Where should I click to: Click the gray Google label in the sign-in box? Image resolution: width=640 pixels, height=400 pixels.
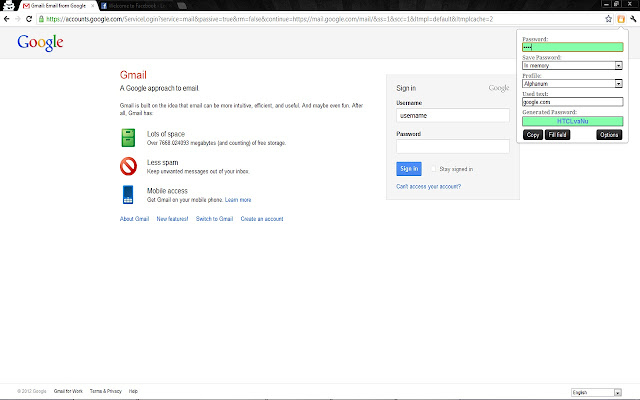(x=499, y=88)
